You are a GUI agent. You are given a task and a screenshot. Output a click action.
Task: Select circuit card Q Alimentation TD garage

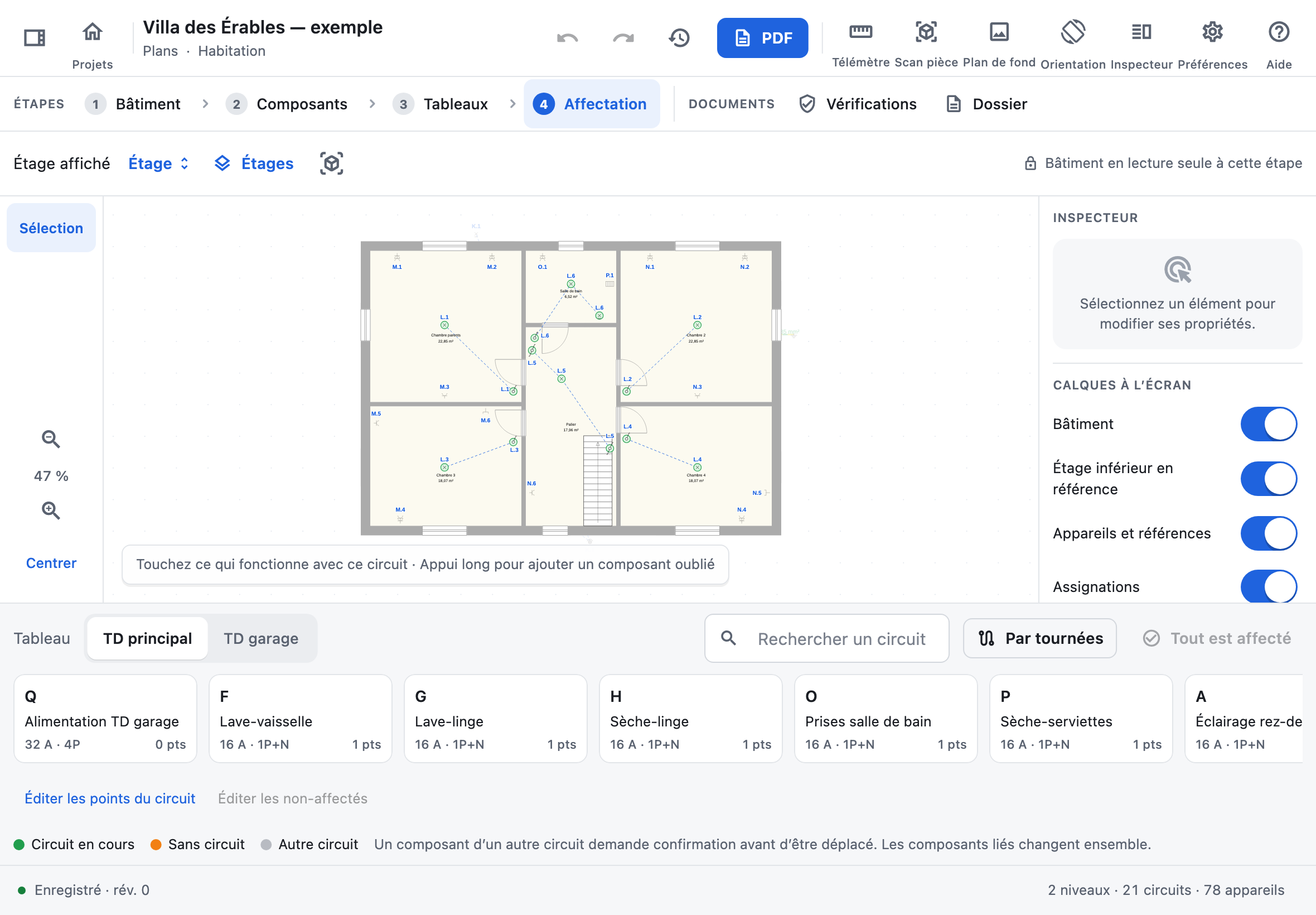click(105, 719)
